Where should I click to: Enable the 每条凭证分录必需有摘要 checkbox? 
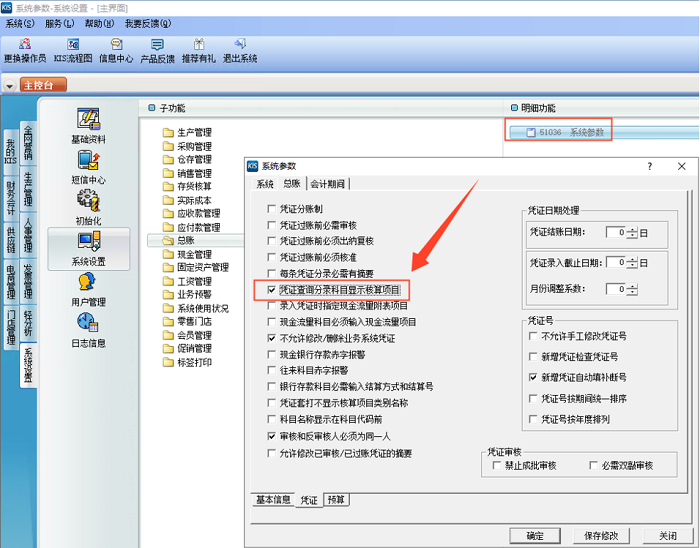(x=271, y=273)
